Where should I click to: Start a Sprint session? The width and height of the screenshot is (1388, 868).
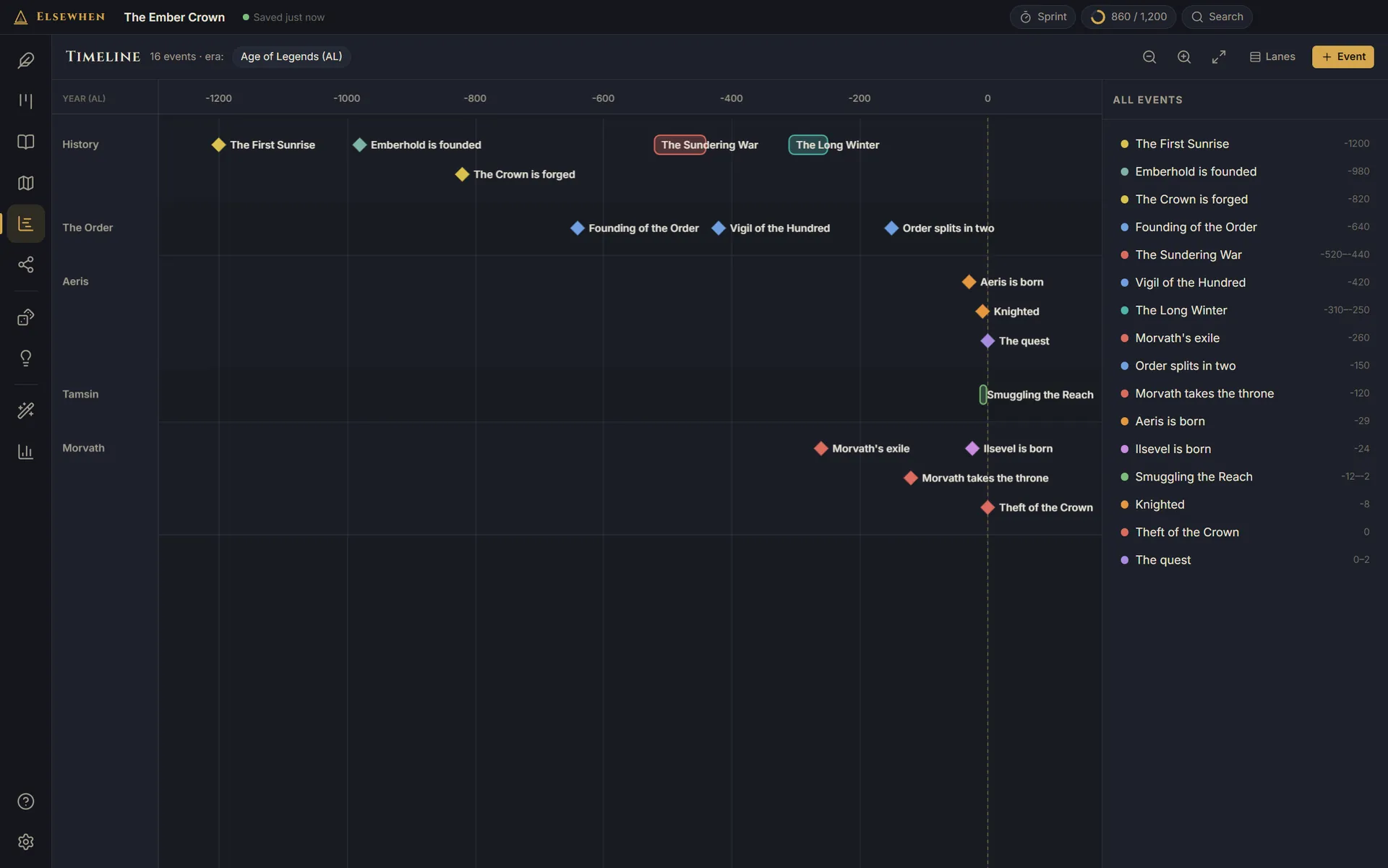(1042, 17)
